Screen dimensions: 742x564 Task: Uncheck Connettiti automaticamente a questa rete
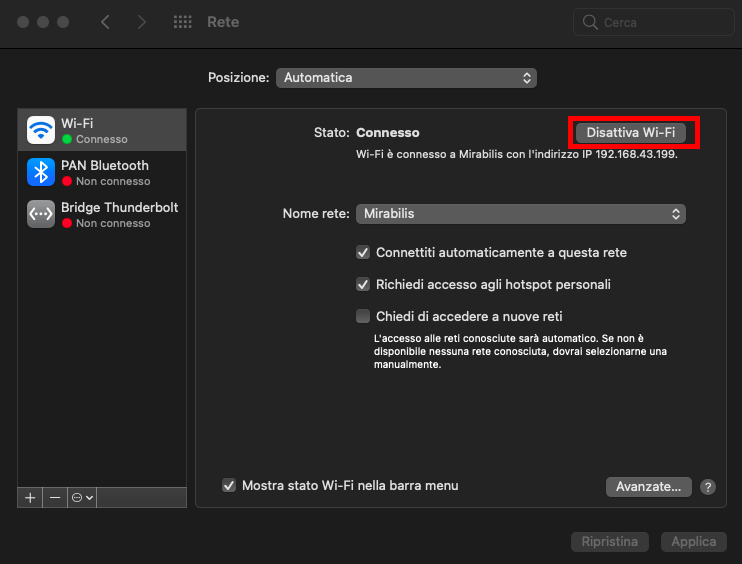click(364, 253)
